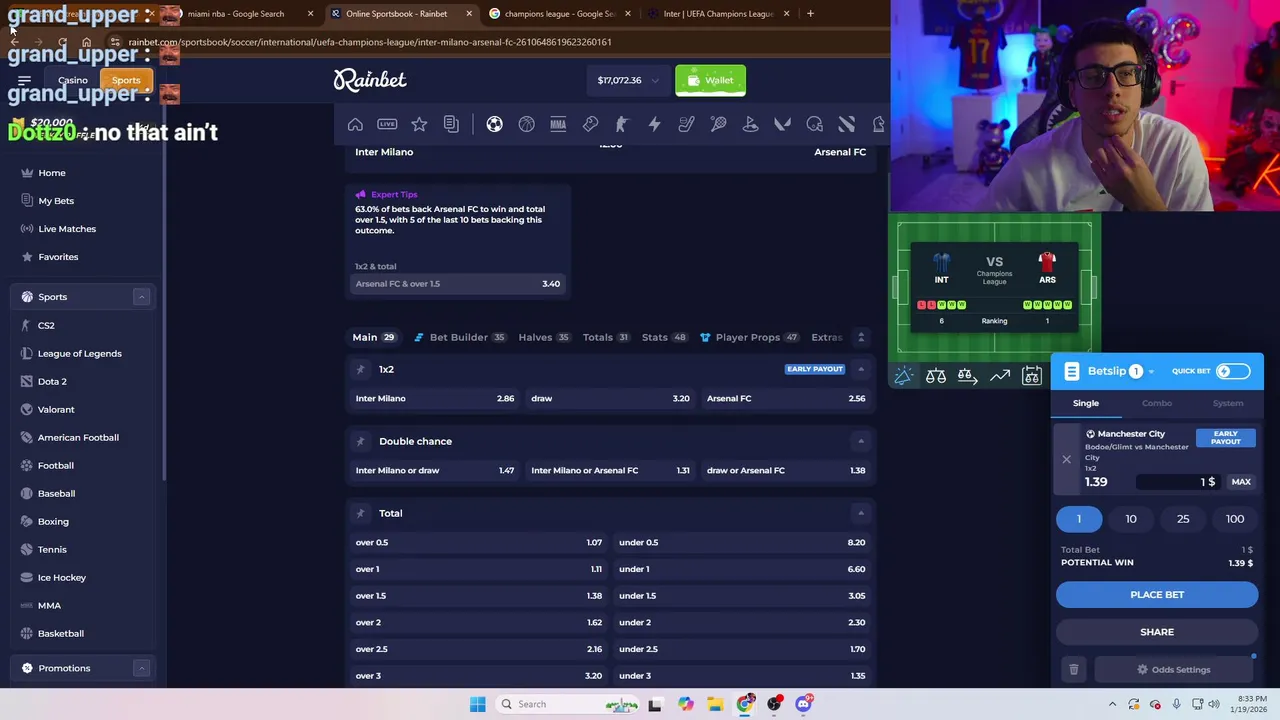This screenshot has height=720, width=1280.
Task: Pin the 1x2 market
Action: [x=360, y=369]
